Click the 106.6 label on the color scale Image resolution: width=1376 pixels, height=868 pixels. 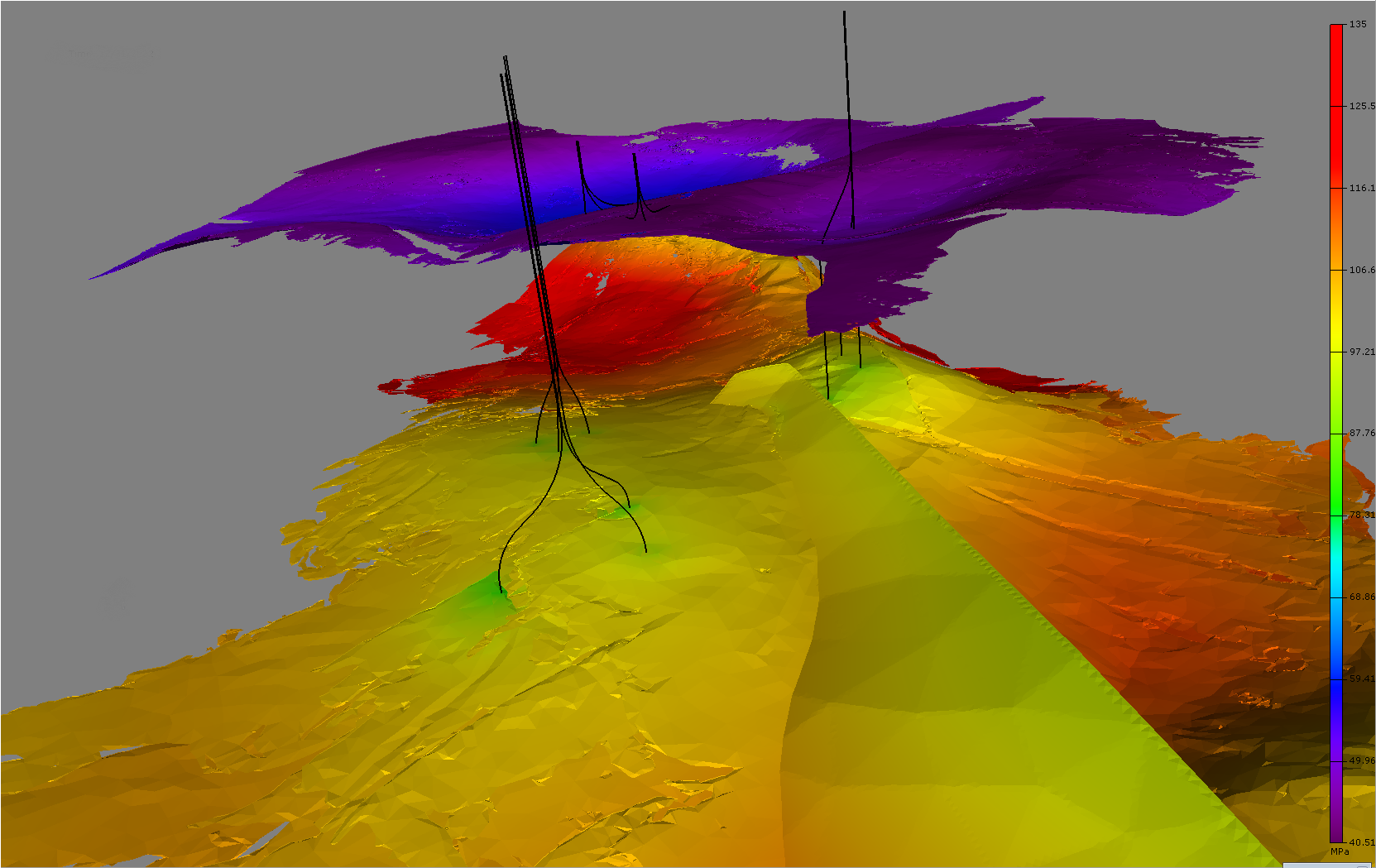pyautogui.click(x=1362, y=270)
